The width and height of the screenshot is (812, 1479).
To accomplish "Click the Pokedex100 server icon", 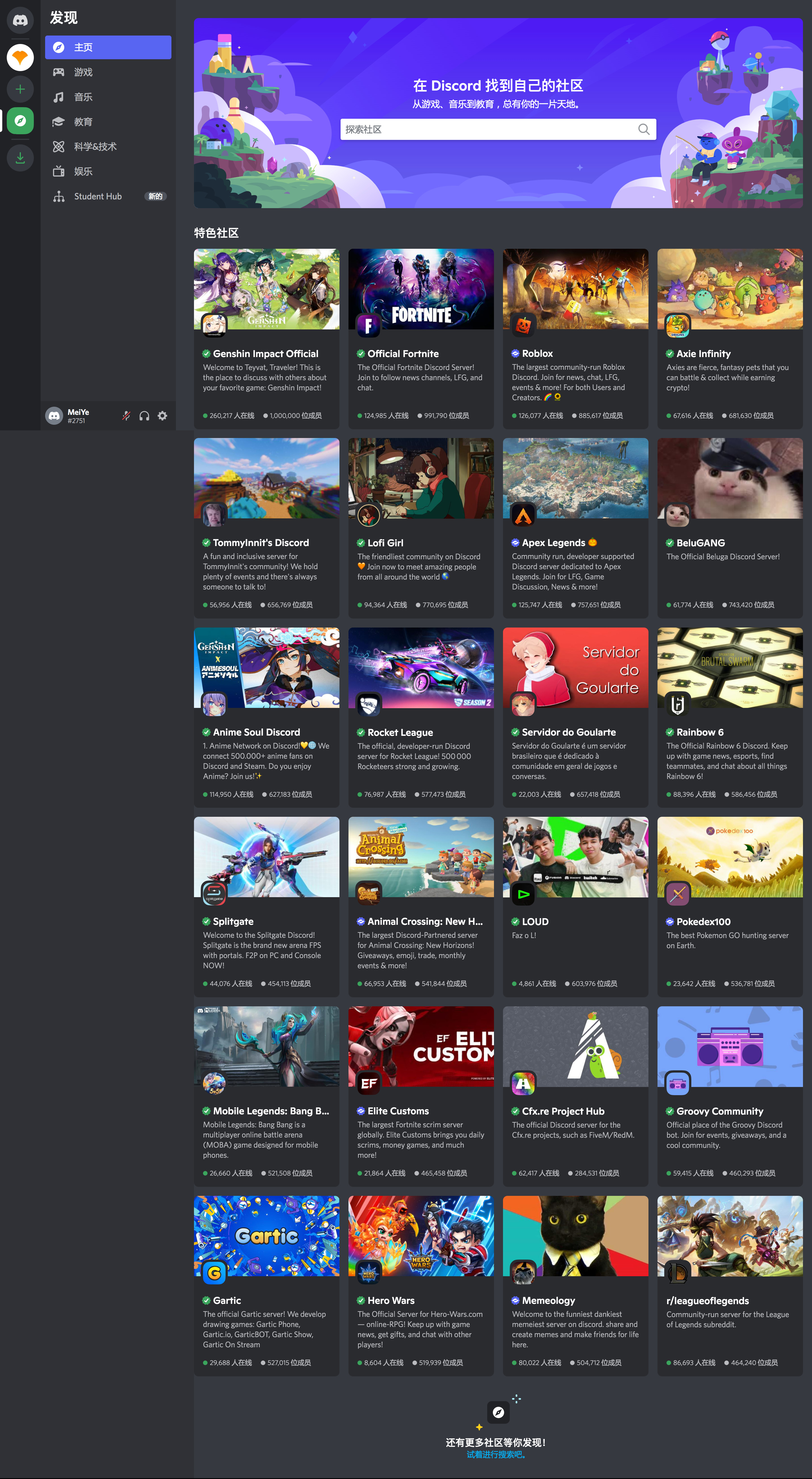I will (x=678, y=894).
